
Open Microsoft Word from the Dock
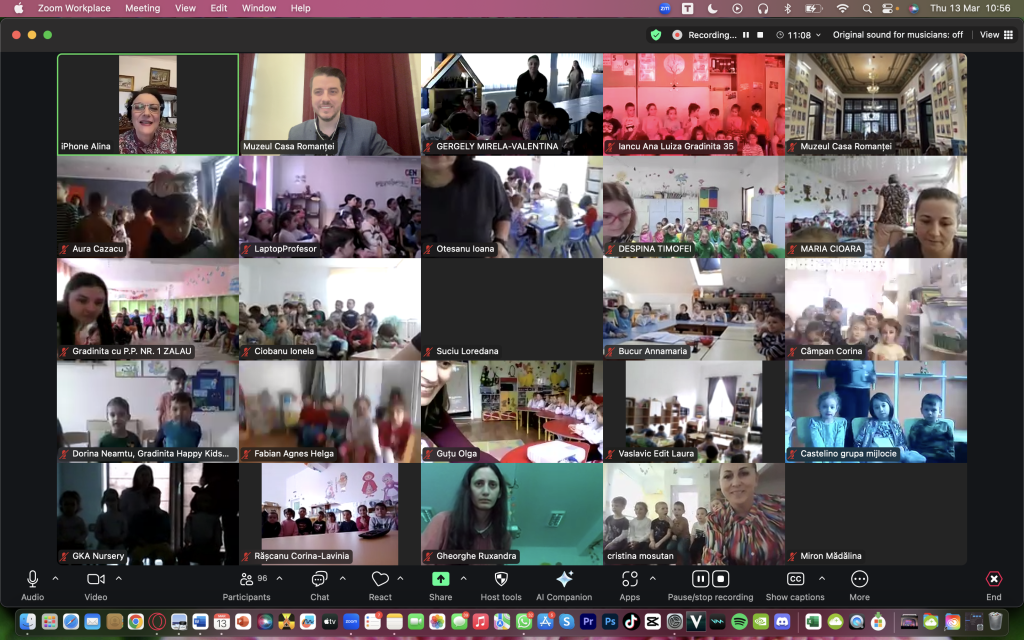(200, 621)
